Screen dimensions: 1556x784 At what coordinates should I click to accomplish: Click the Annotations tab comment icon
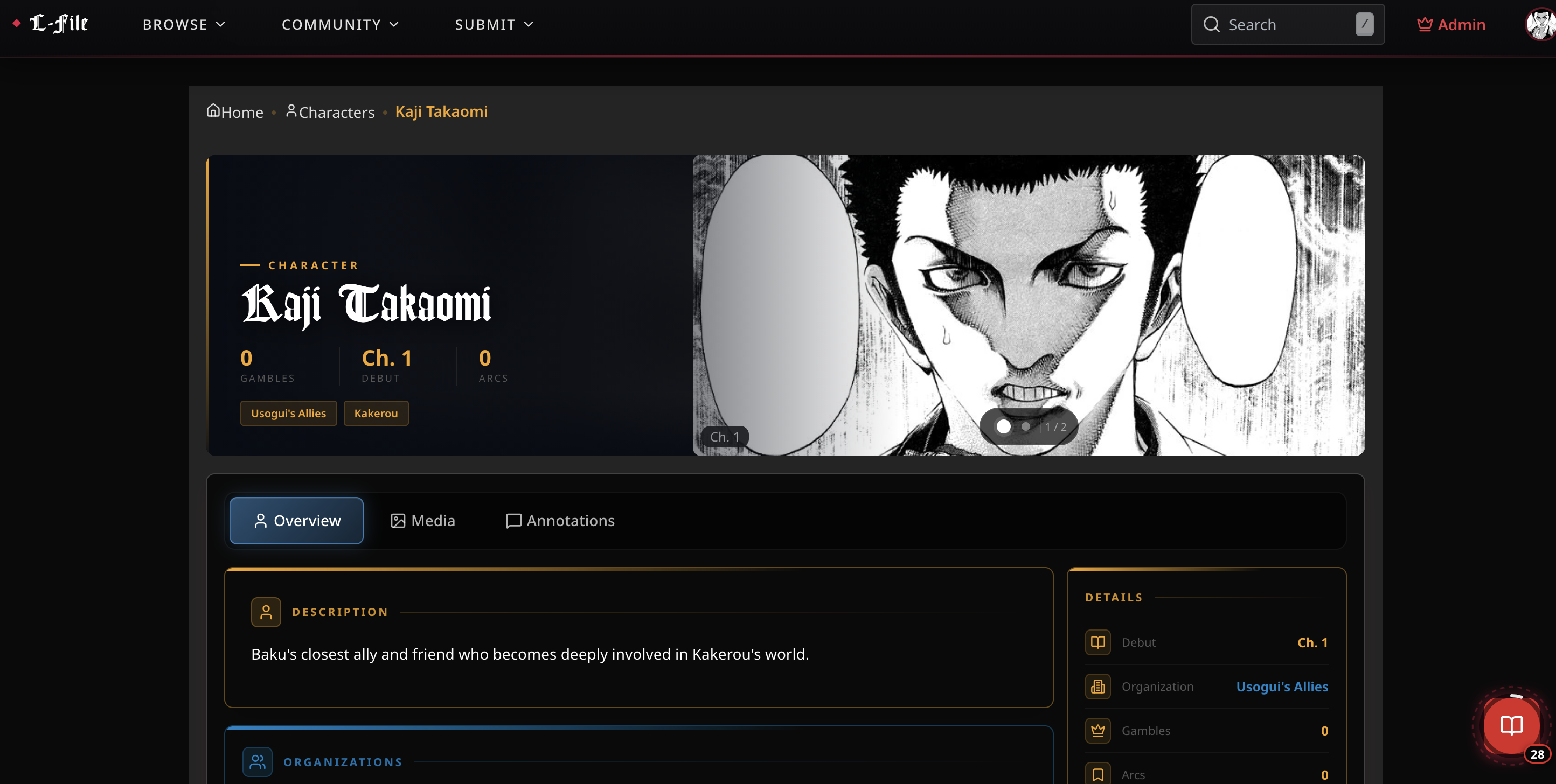[x=513, y=521]
